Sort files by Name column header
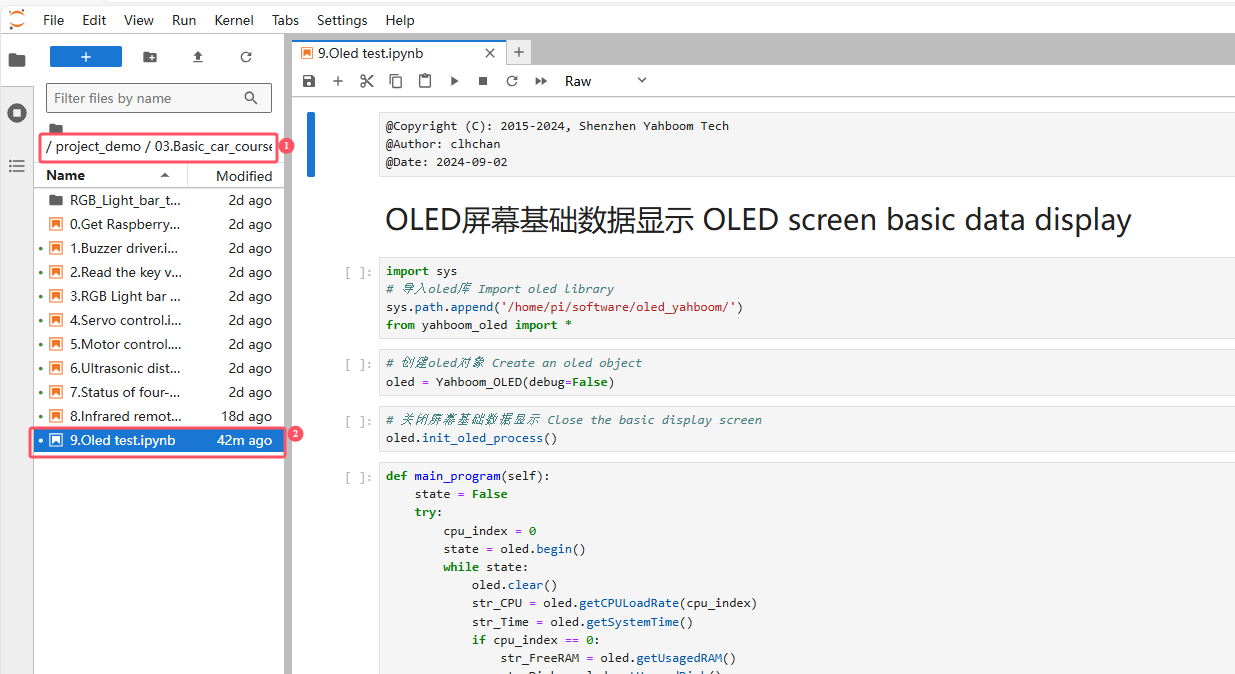Viewport: 1235px width, 674px height. pos(108,175)
